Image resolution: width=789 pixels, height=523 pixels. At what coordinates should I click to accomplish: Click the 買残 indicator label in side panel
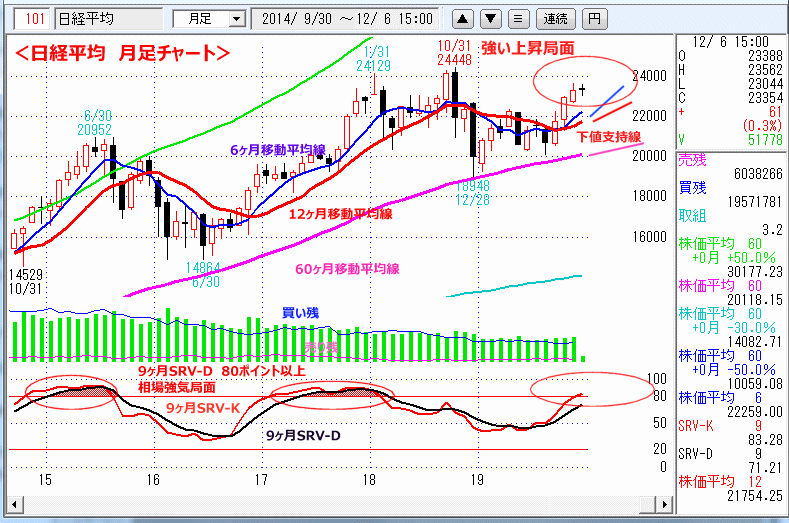click(692, 188)
